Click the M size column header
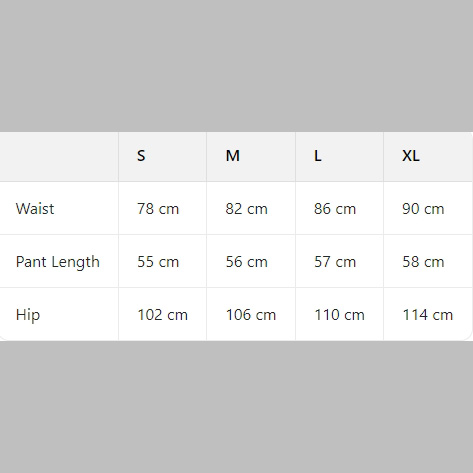 pos(251,157)
